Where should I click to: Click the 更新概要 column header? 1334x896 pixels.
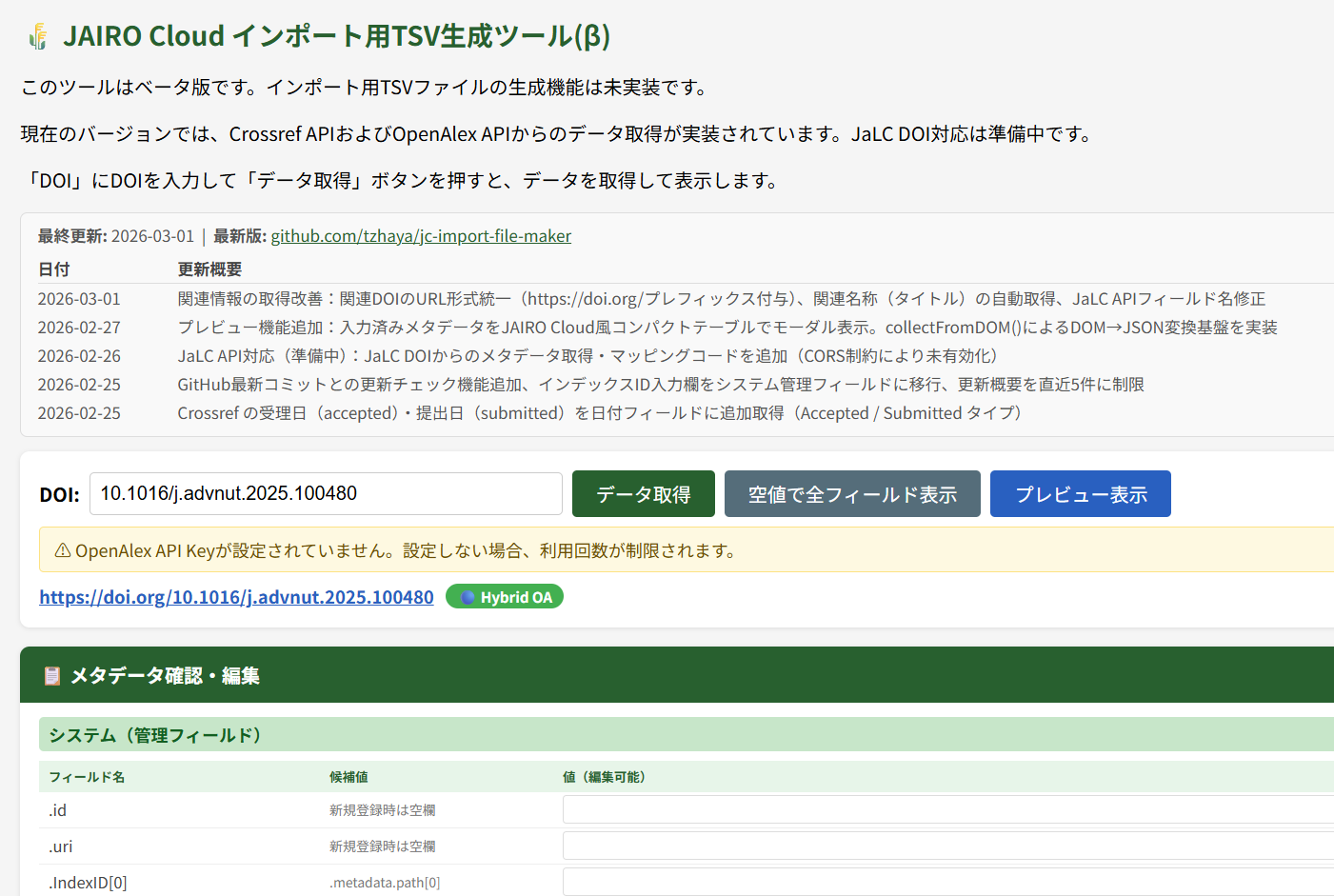coord(209,269)
